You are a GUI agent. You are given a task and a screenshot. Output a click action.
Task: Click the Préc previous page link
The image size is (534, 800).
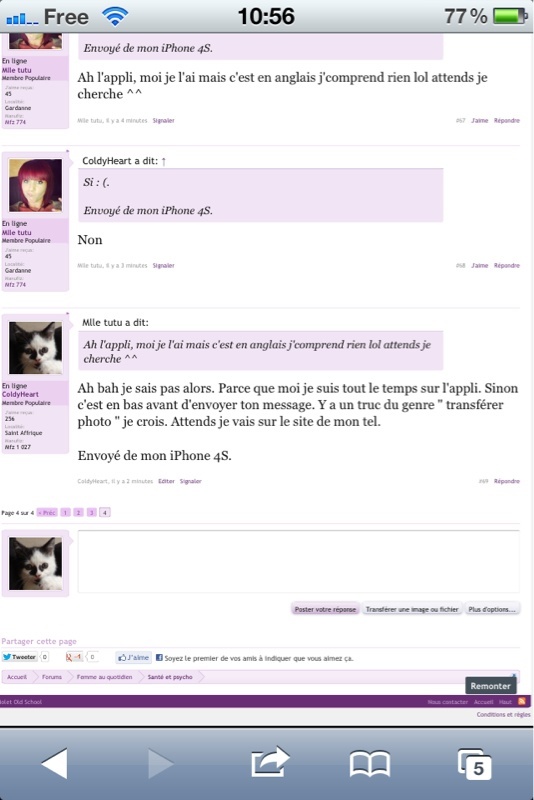[x=47, y=512]
